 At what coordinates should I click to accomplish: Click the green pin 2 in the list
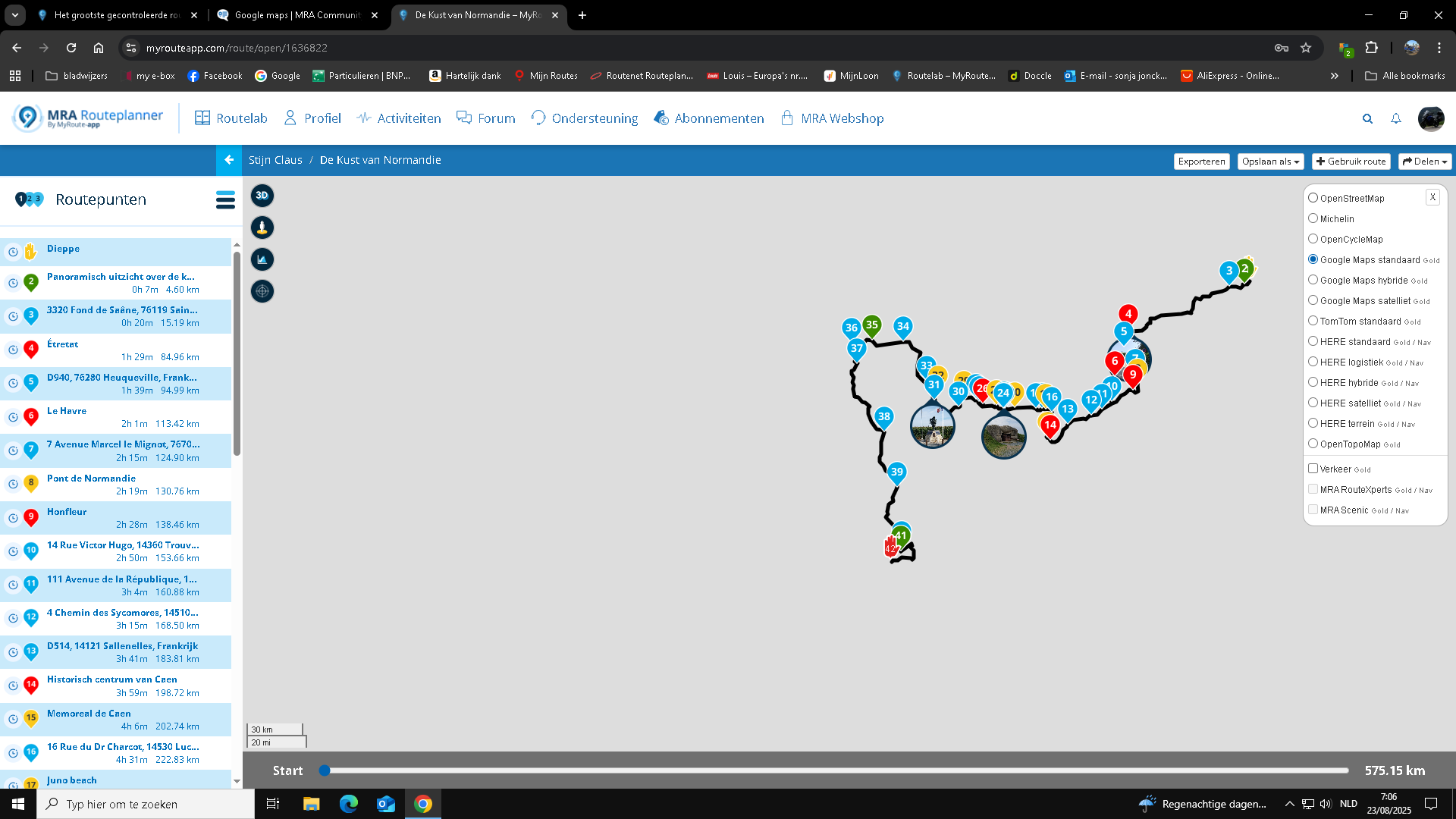pos(31,282)
